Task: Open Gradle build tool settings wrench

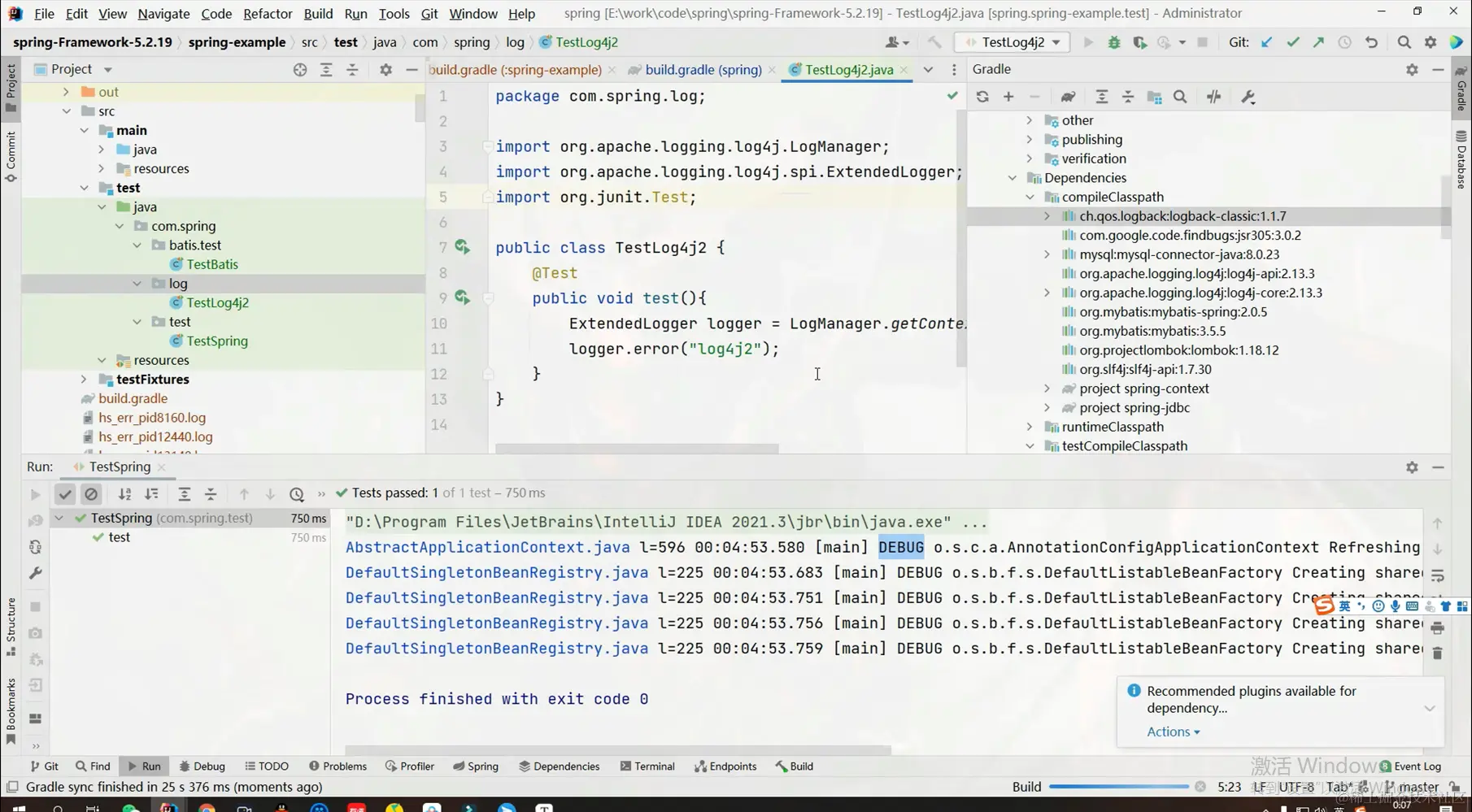Action: tap(1248, 97)
